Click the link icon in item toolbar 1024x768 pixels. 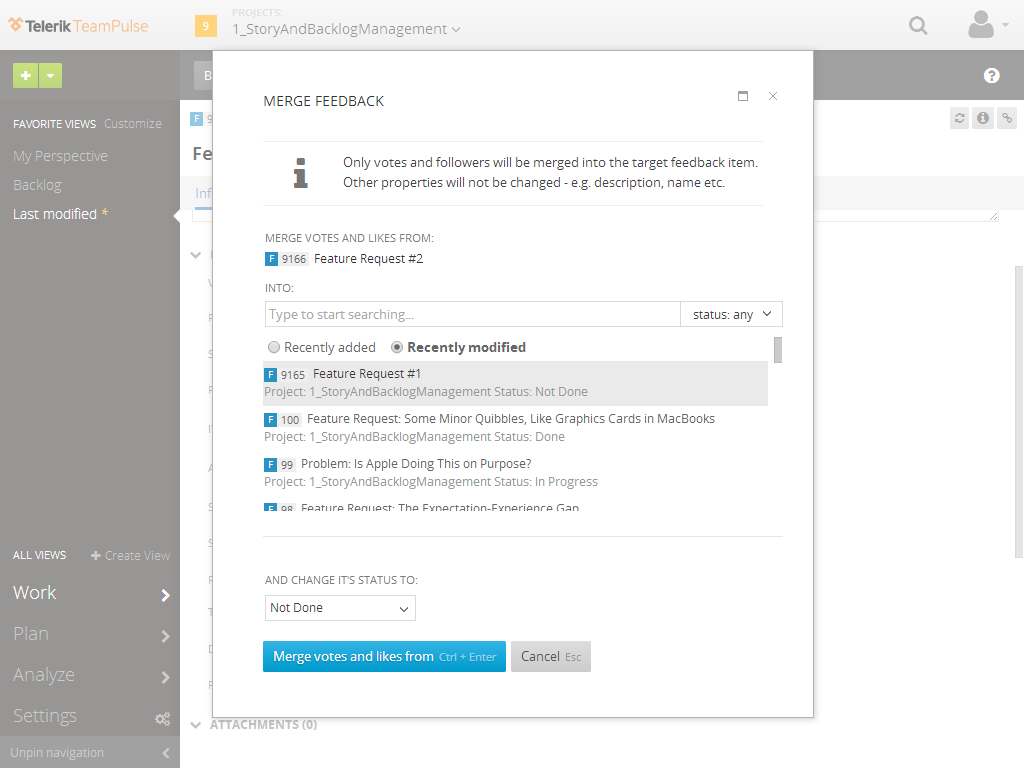click(x=1007, y=118)
